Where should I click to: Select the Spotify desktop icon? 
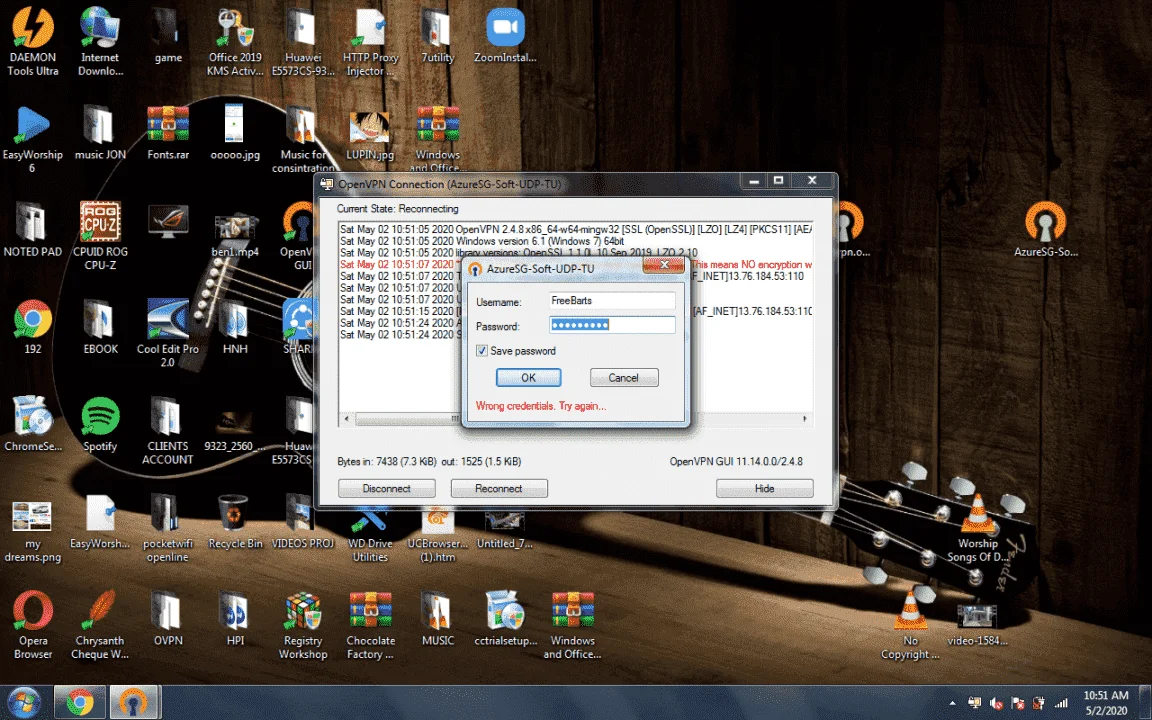click(x=100, y=424)
